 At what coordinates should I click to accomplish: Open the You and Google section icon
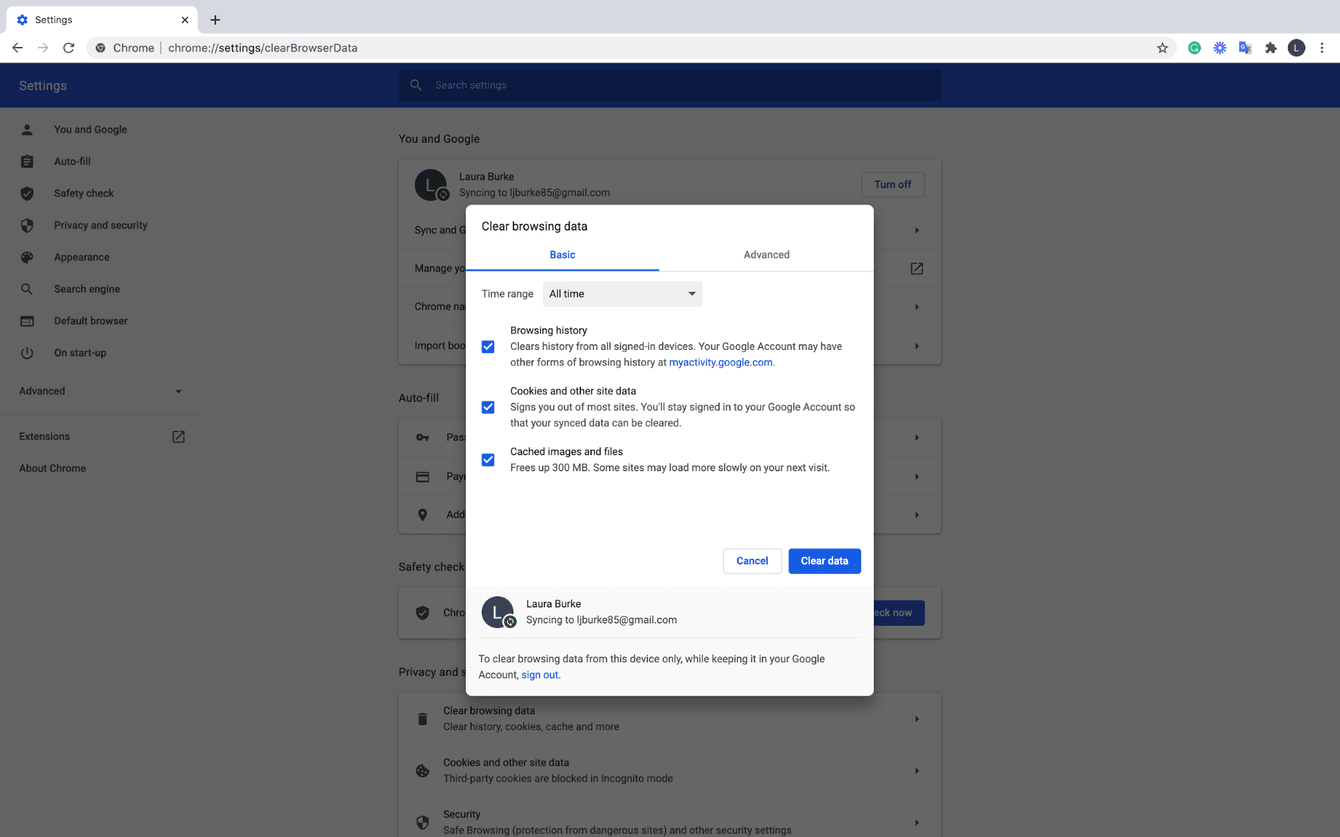(x=27, y=129)
